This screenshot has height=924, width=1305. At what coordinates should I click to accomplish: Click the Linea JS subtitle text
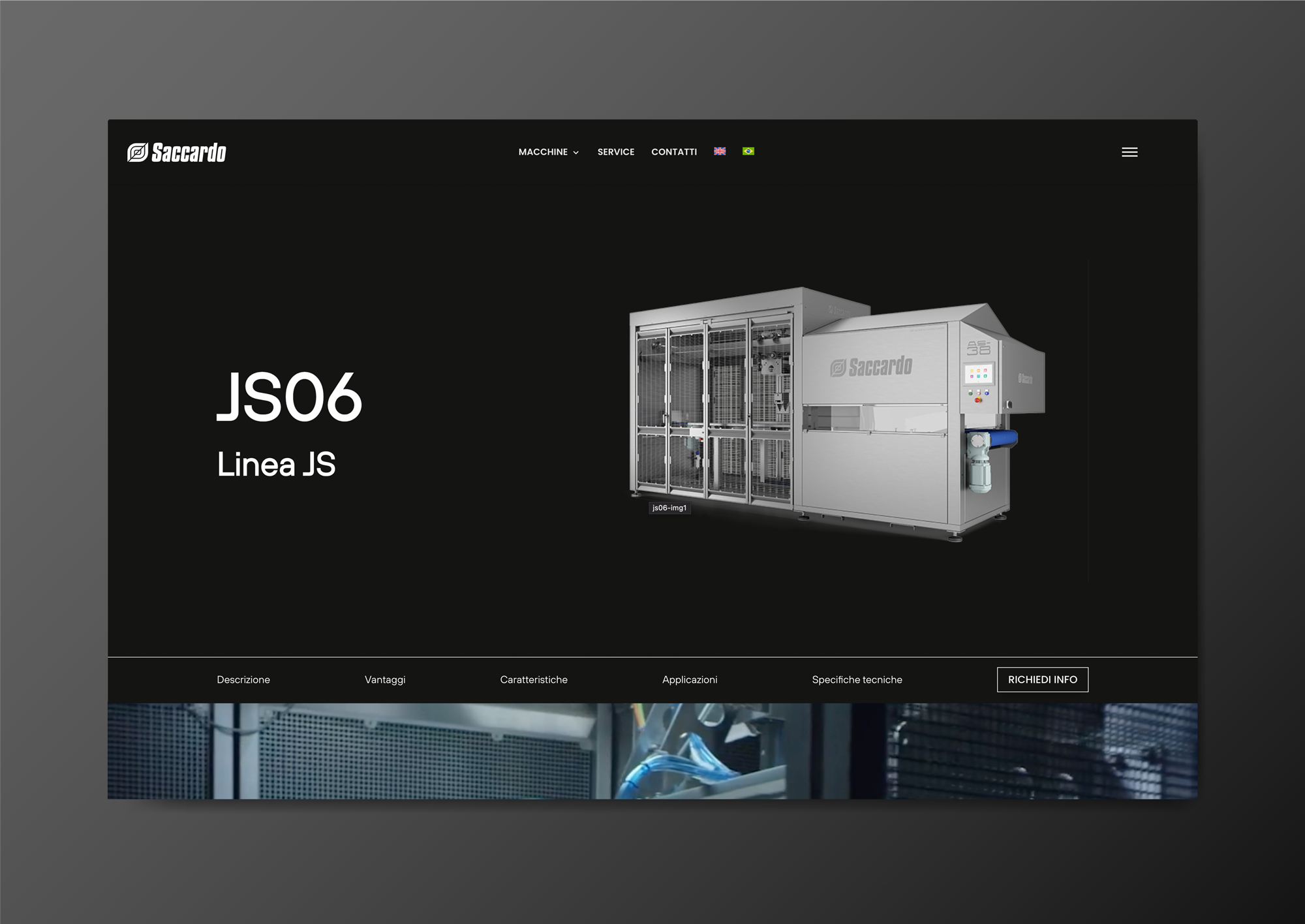point(276,465)
